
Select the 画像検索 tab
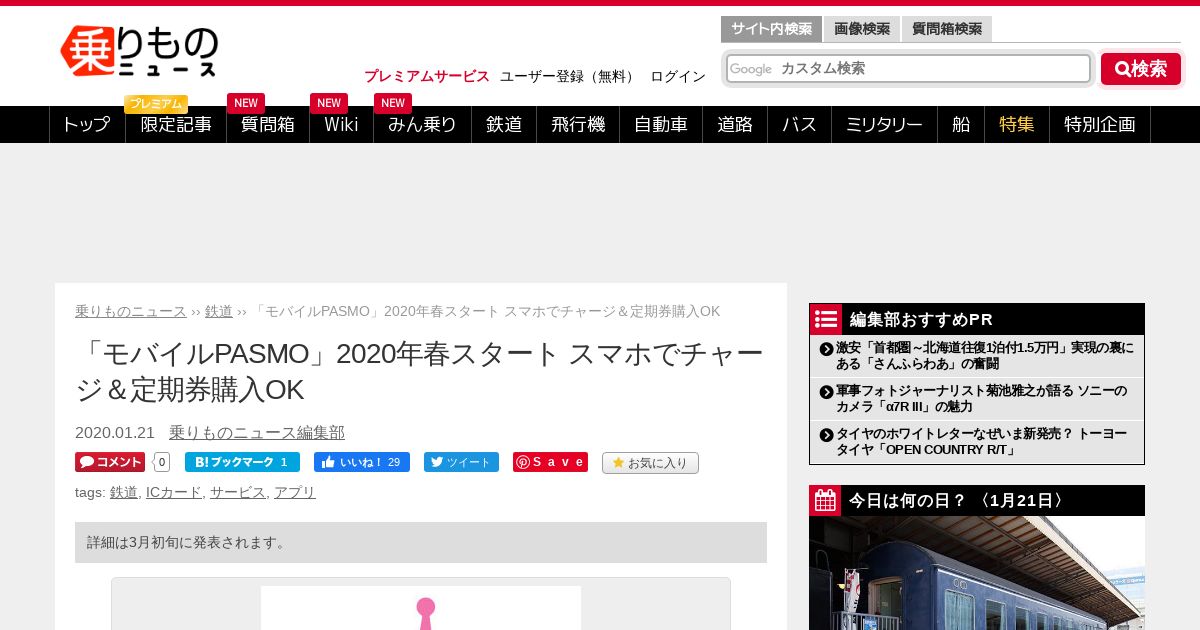pyautogui.click(x=862, y=29)
